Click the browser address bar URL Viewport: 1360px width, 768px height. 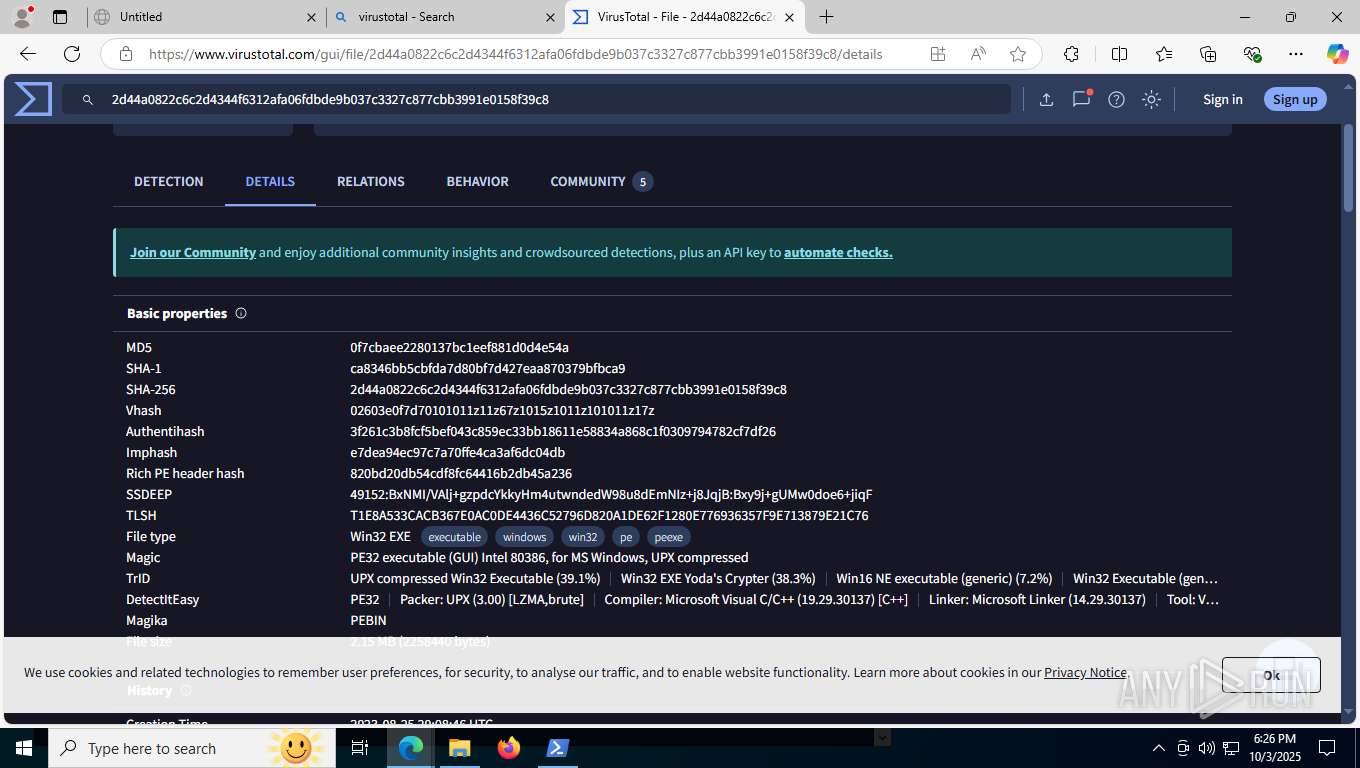515,54
